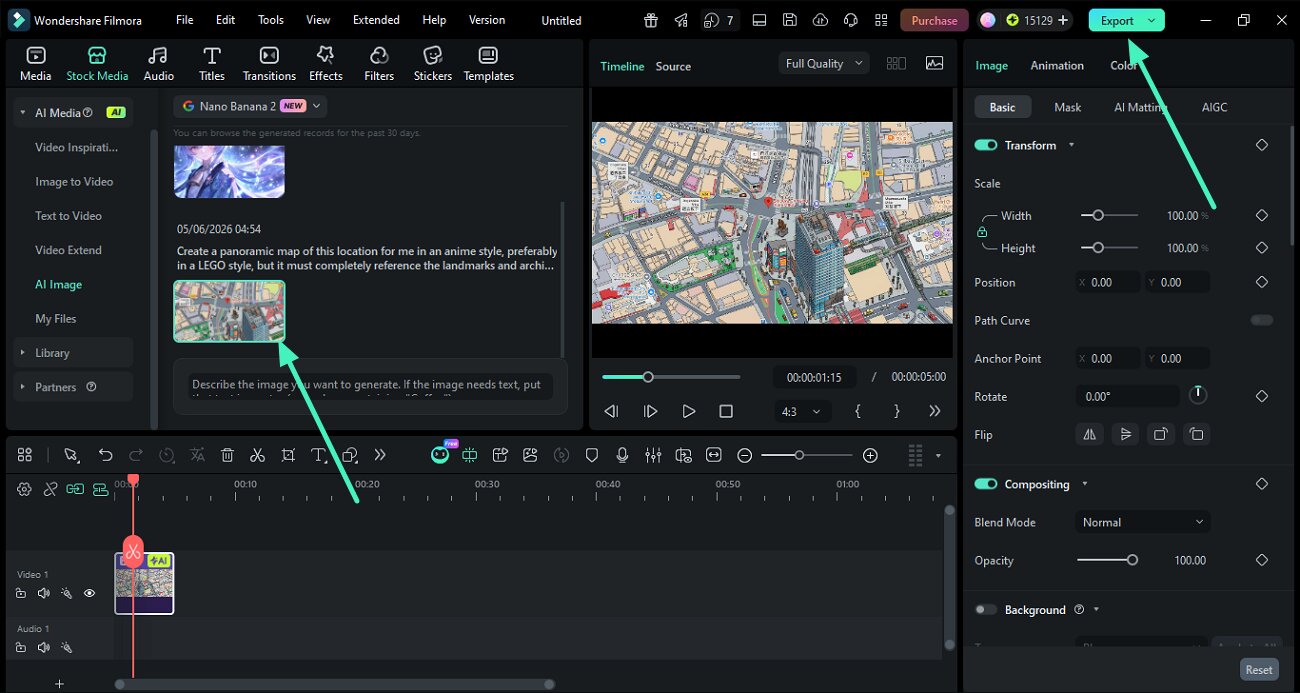Screen dimensions: 1300x693
Task: Select the generated LEGO map thumbnail
Action: pyautogui.click(x=229, y=311)
